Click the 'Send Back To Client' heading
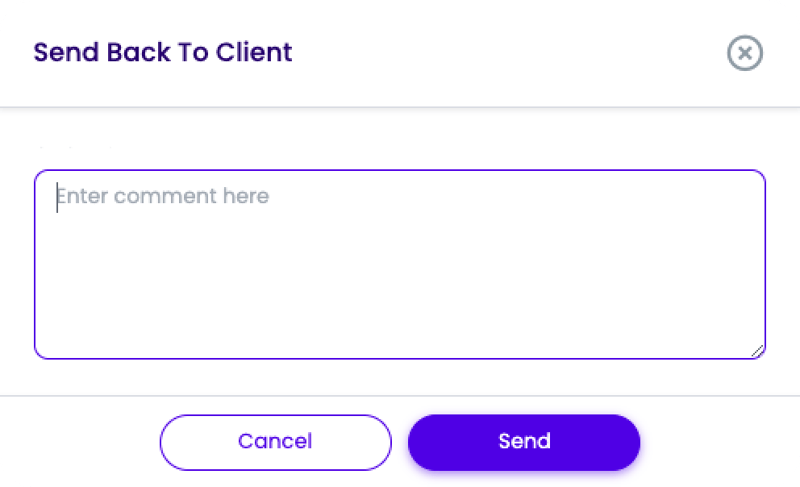 tap(163, 52)
